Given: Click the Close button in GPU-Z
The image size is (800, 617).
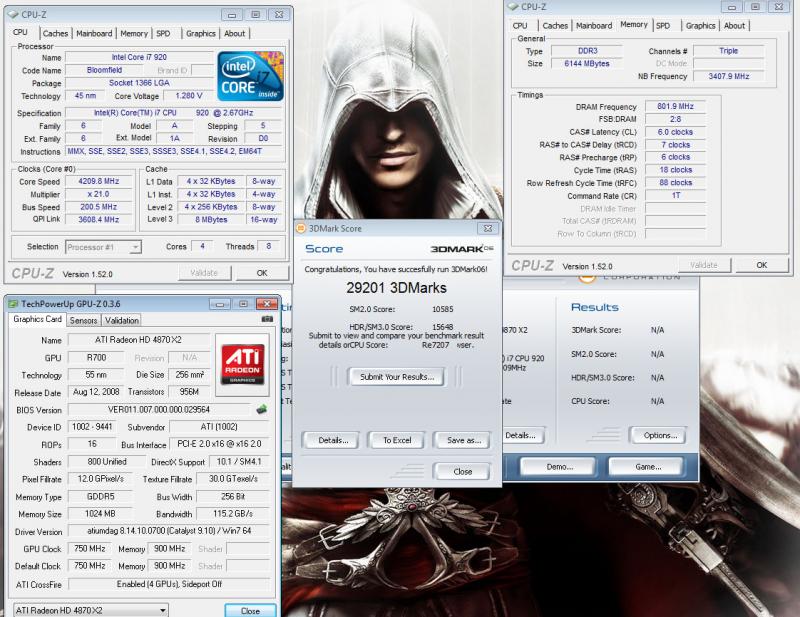Looking at the screenshot, I should 250,610.
